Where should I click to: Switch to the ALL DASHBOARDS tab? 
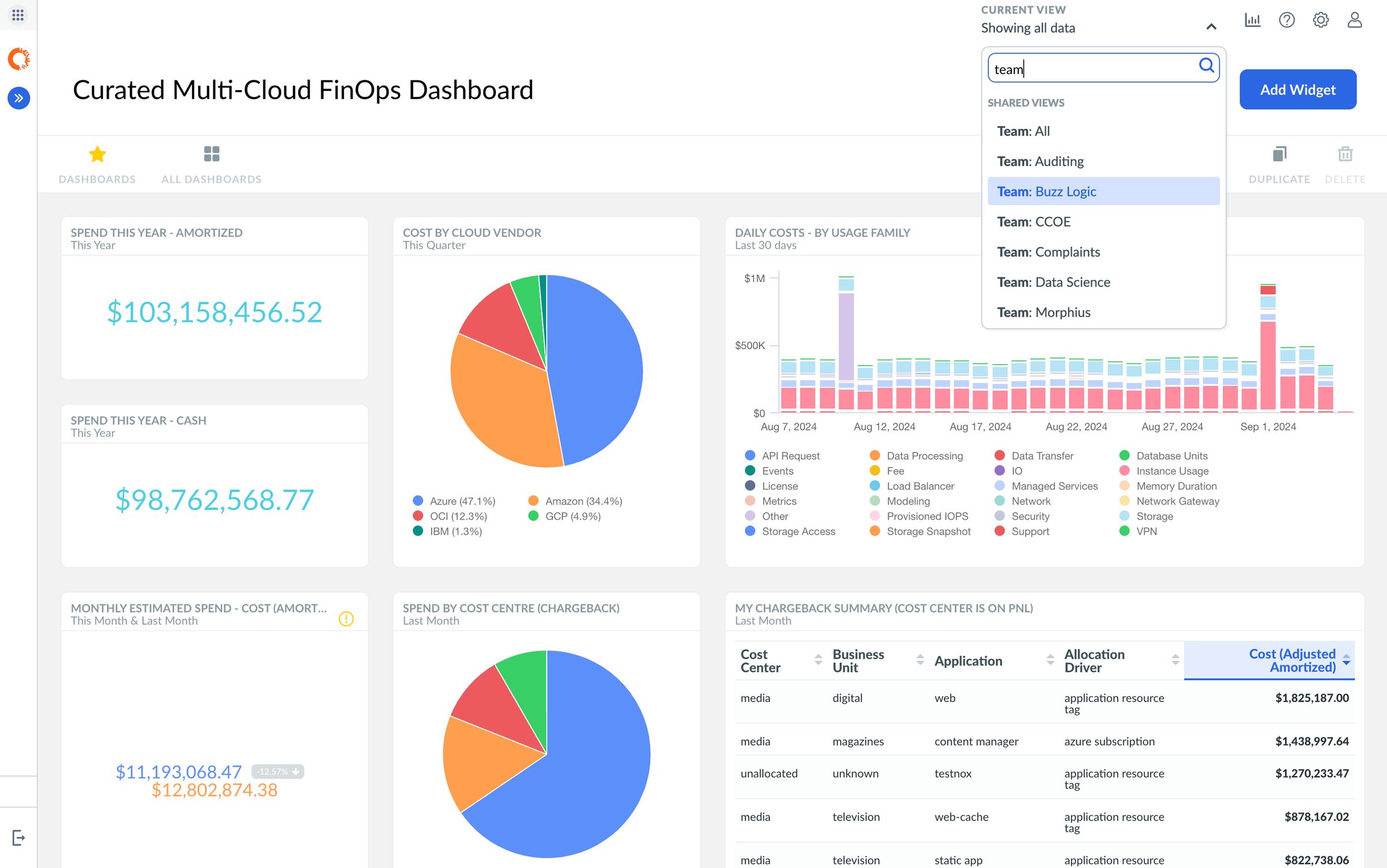coord(212,164)
